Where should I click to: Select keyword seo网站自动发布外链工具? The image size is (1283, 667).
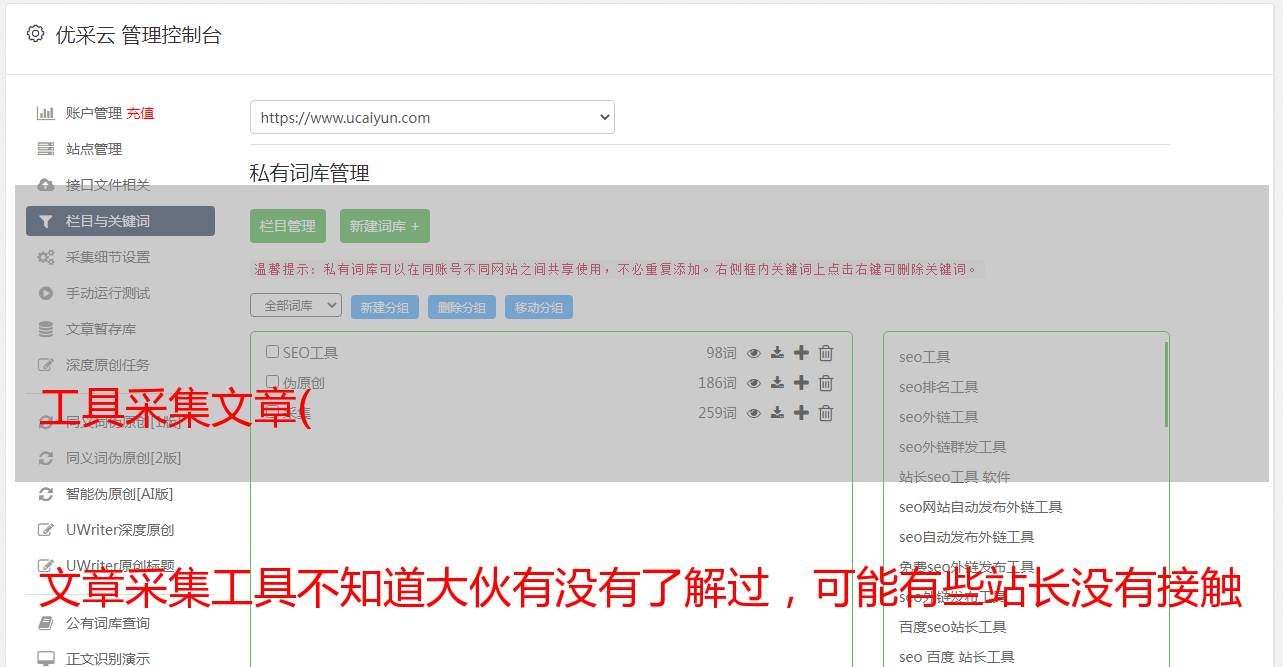click(x=981, y=507)
